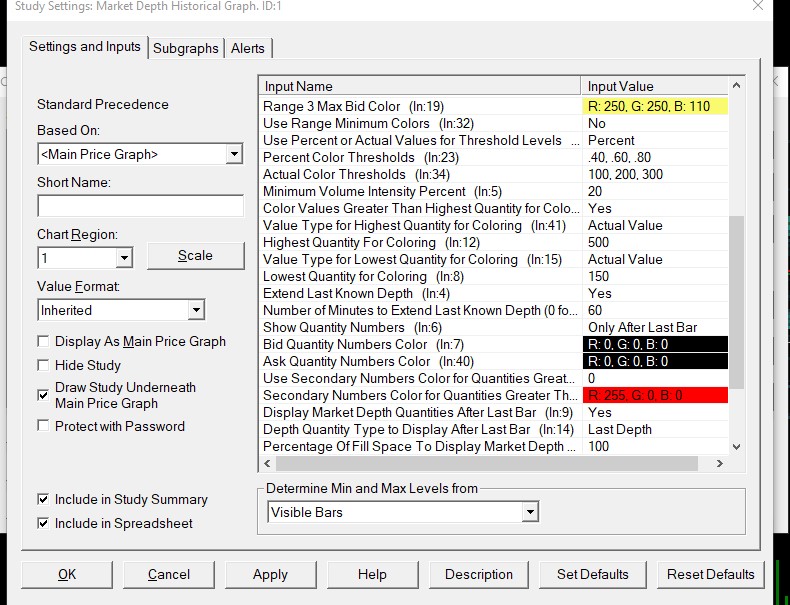Click Ask Quantity Numbers Color black swatch
This screenshot has width=790, height=605.
655,362
